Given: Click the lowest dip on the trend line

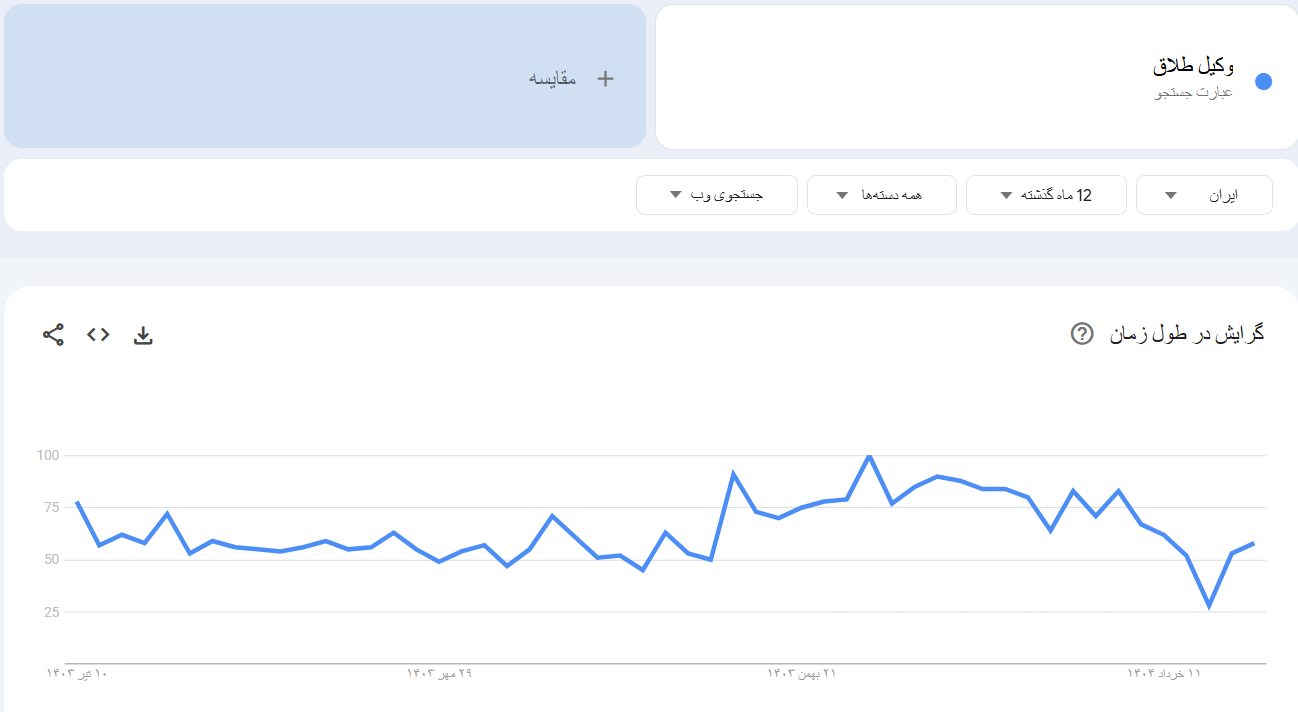Looking at the screenshot, I should [1209, 606].
